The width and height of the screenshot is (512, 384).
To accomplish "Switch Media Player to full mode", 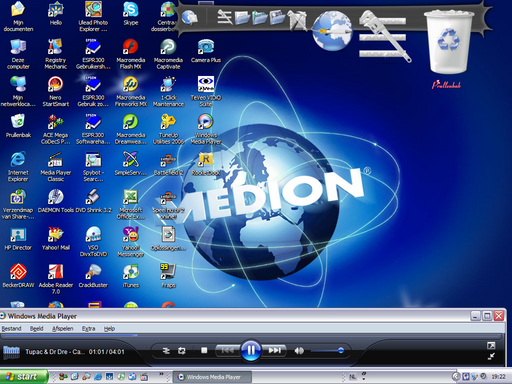I will 491,345.
